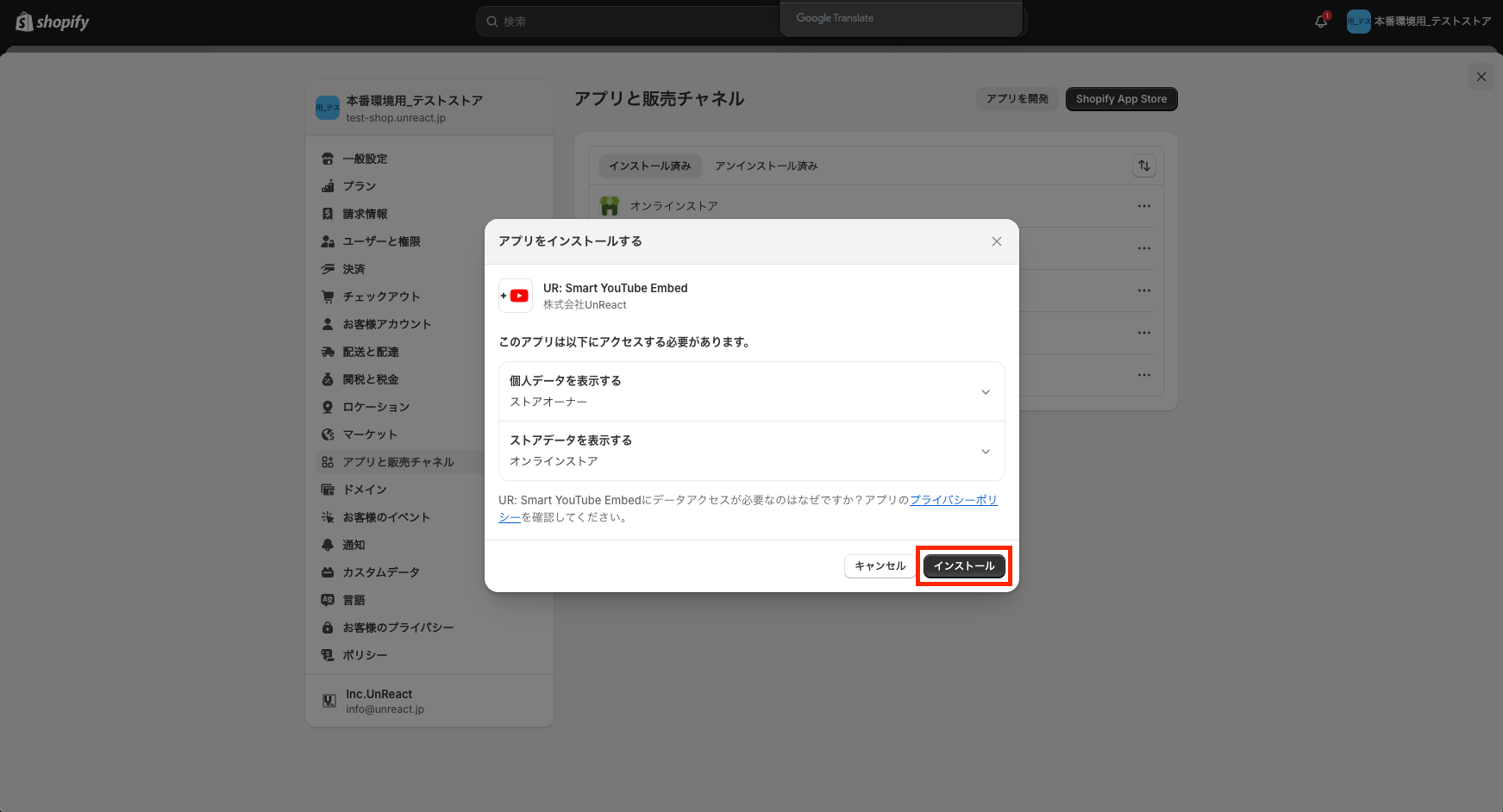This screenshot has width=1503, height=812.
Task: Open the store account avatar menu
Action: [x=1358, y=22]
